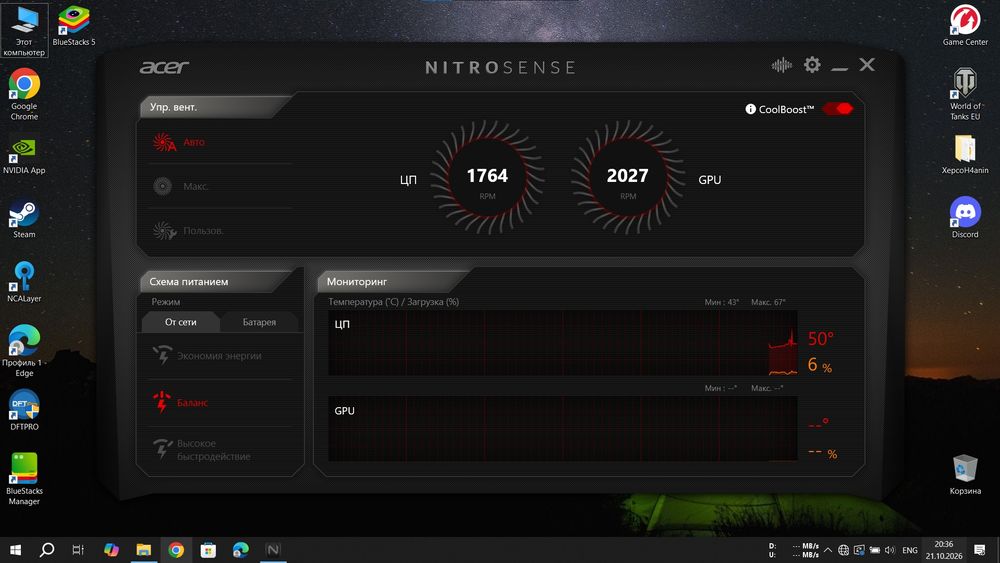Toggle the CoolBoost switch
1000x563 pixels.
click(x=837, y=109)
